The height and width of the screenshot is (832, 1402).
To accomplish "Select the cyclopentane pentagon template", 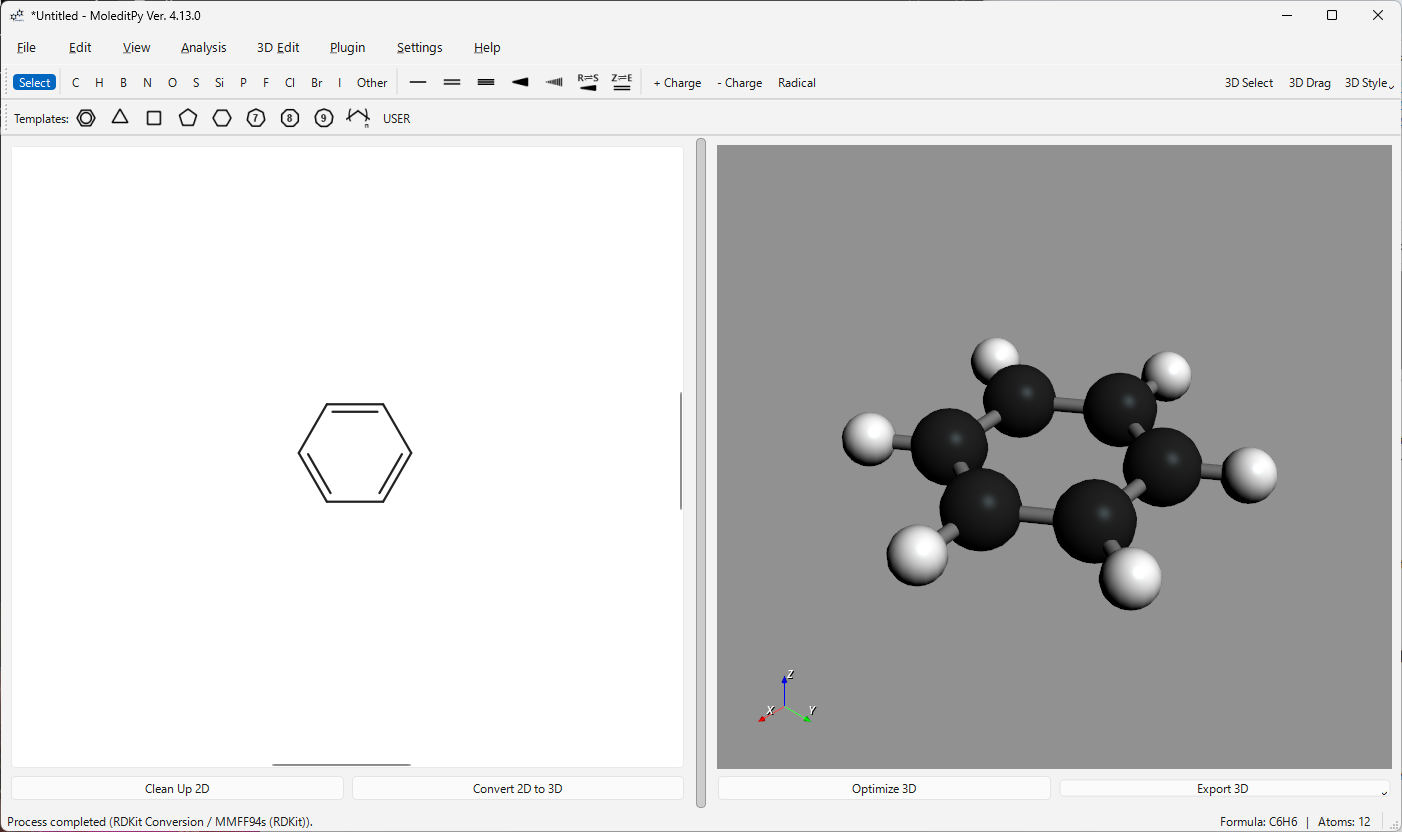I will 188,118.
